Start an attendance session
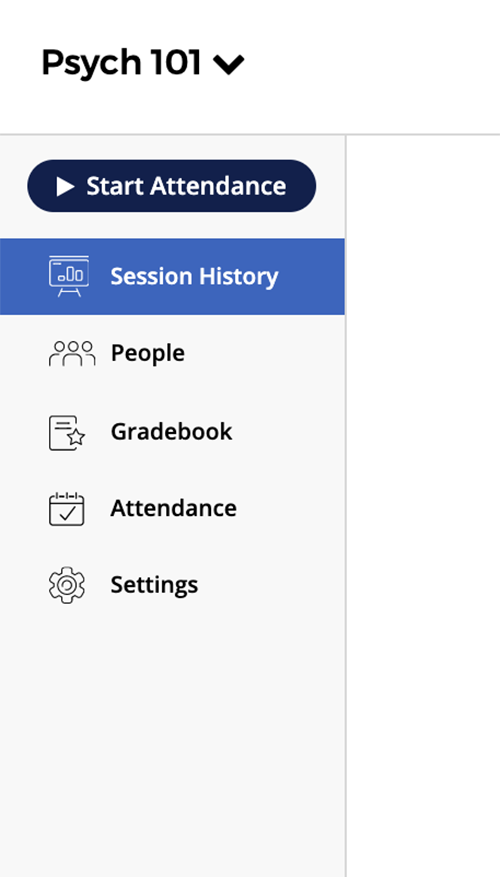 point(172,186)
